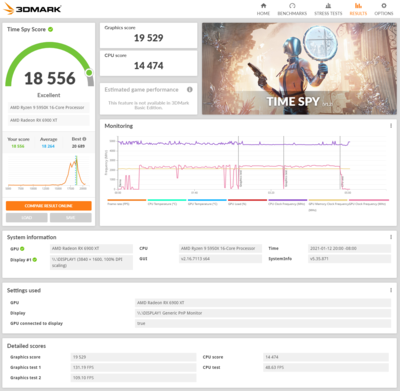Open the Benchmarks gauge icon
Viewport: 400px width, 391px height.
click(292, 6)
